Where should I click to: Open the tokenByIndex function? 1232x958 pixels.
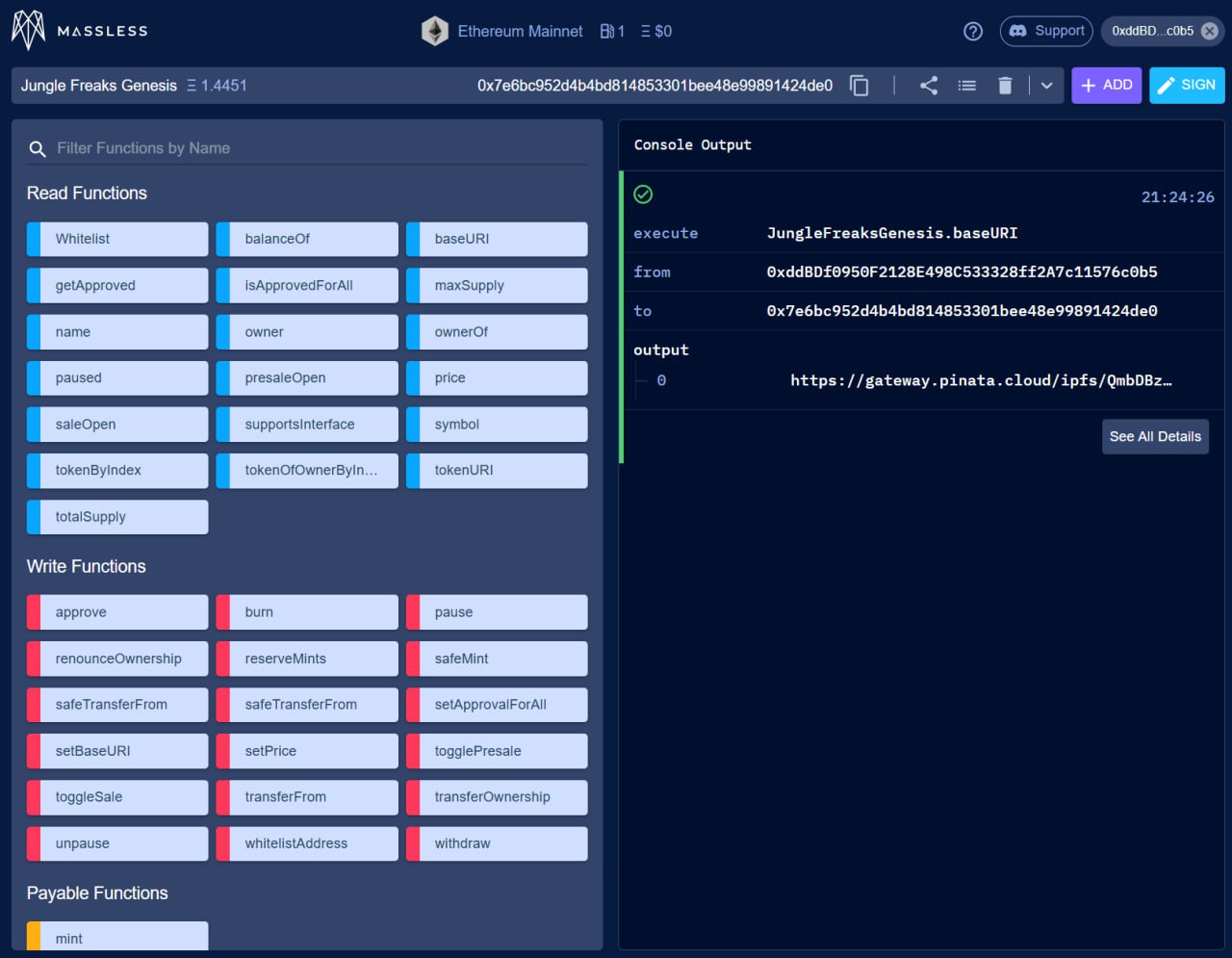coord(117,470)
